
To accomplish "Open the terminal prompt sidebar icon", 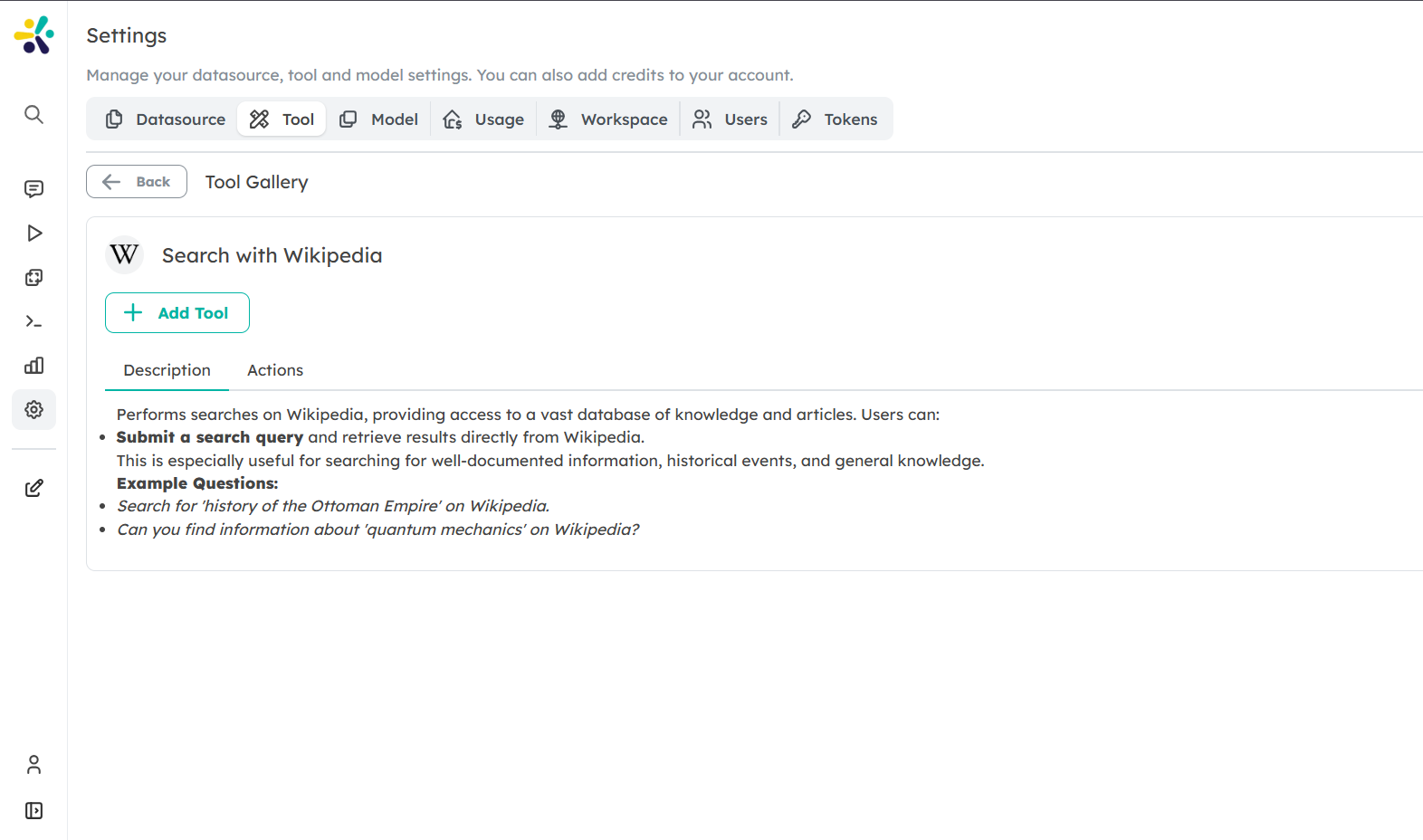I will point(33,321).
